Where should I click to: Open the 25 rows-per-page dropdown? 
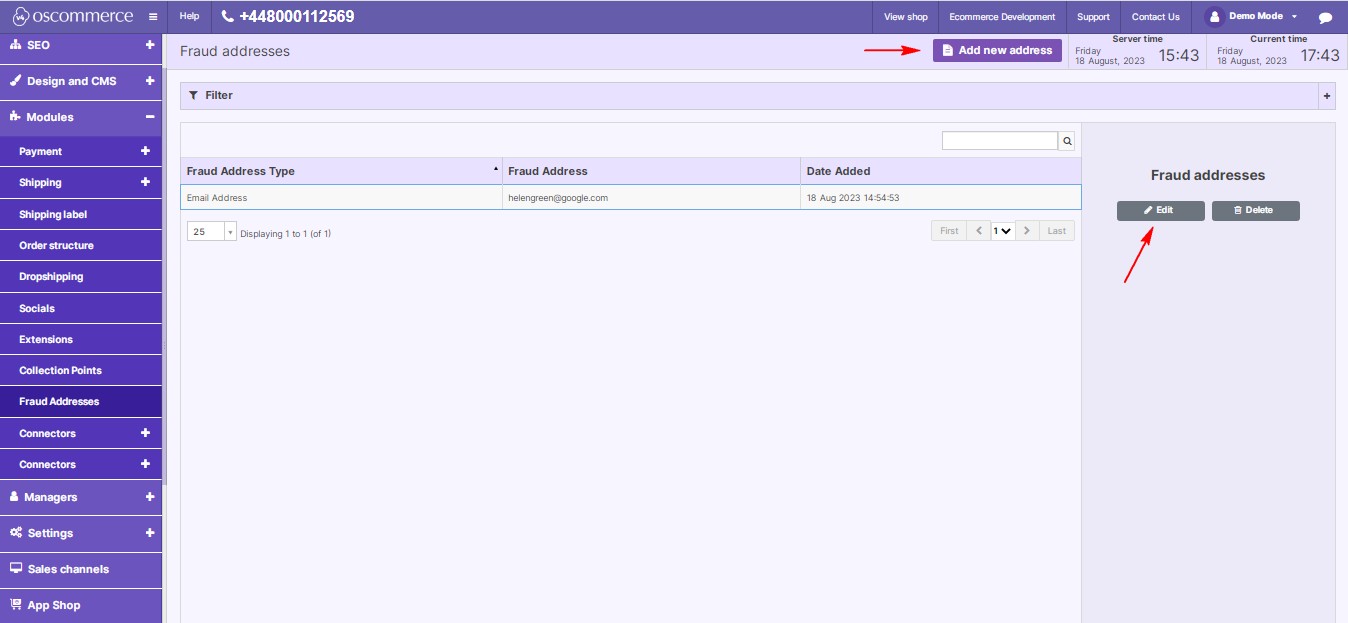[211, 232]
